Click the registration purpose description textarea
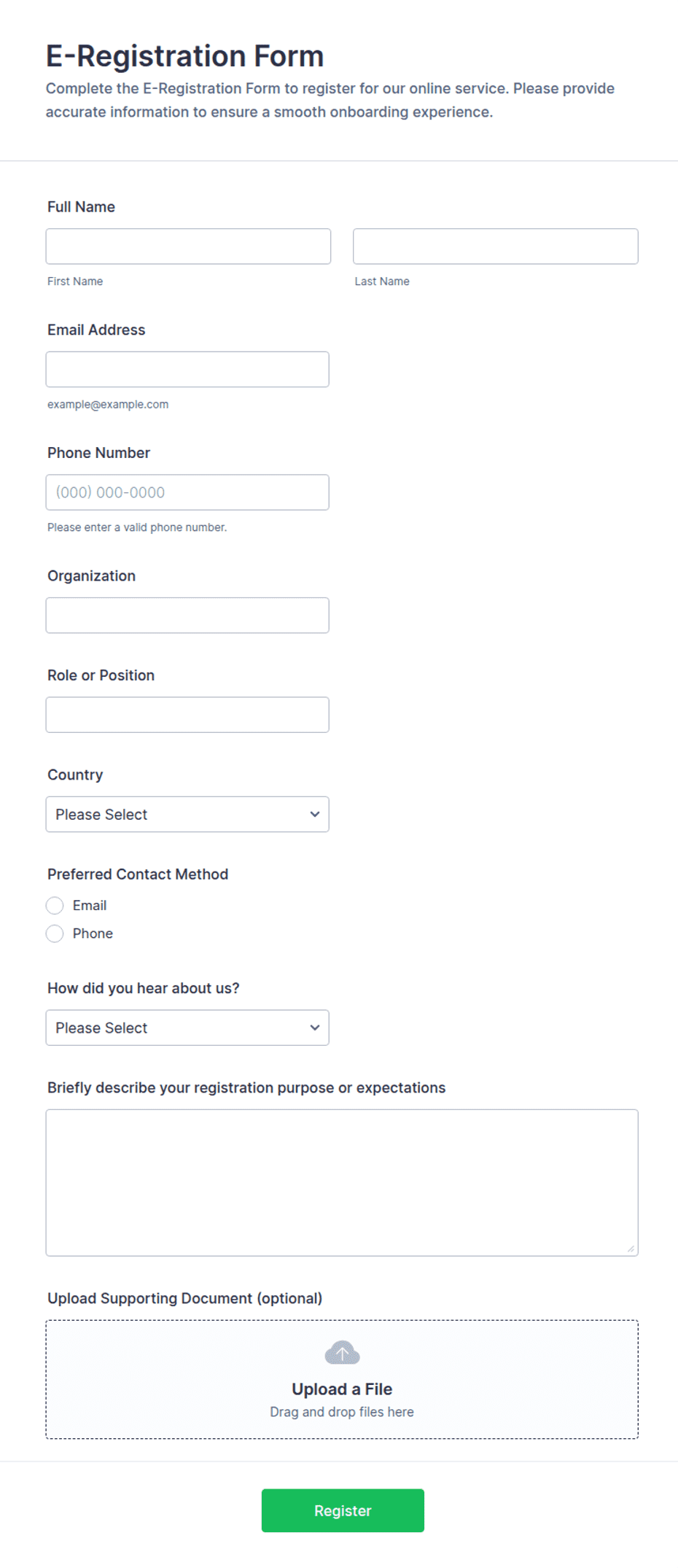Viewport: 678px width, 1568px height. [342, 1183]
